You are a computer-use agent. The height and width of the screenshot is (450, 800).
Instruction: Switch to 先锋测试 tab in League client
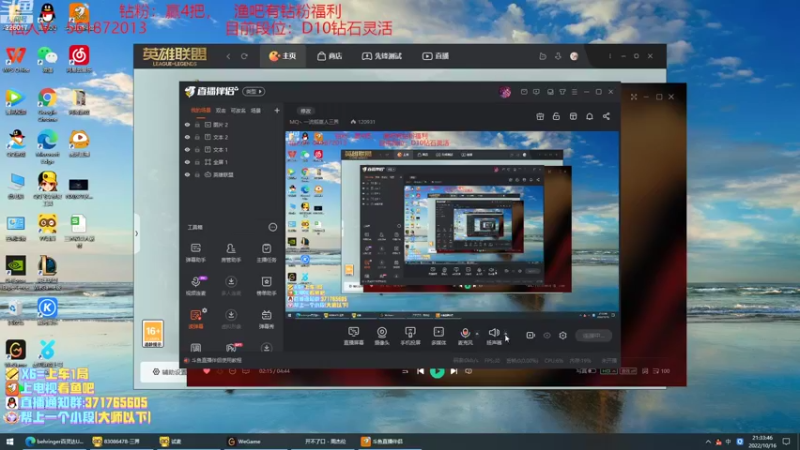[x=382, y=56]
